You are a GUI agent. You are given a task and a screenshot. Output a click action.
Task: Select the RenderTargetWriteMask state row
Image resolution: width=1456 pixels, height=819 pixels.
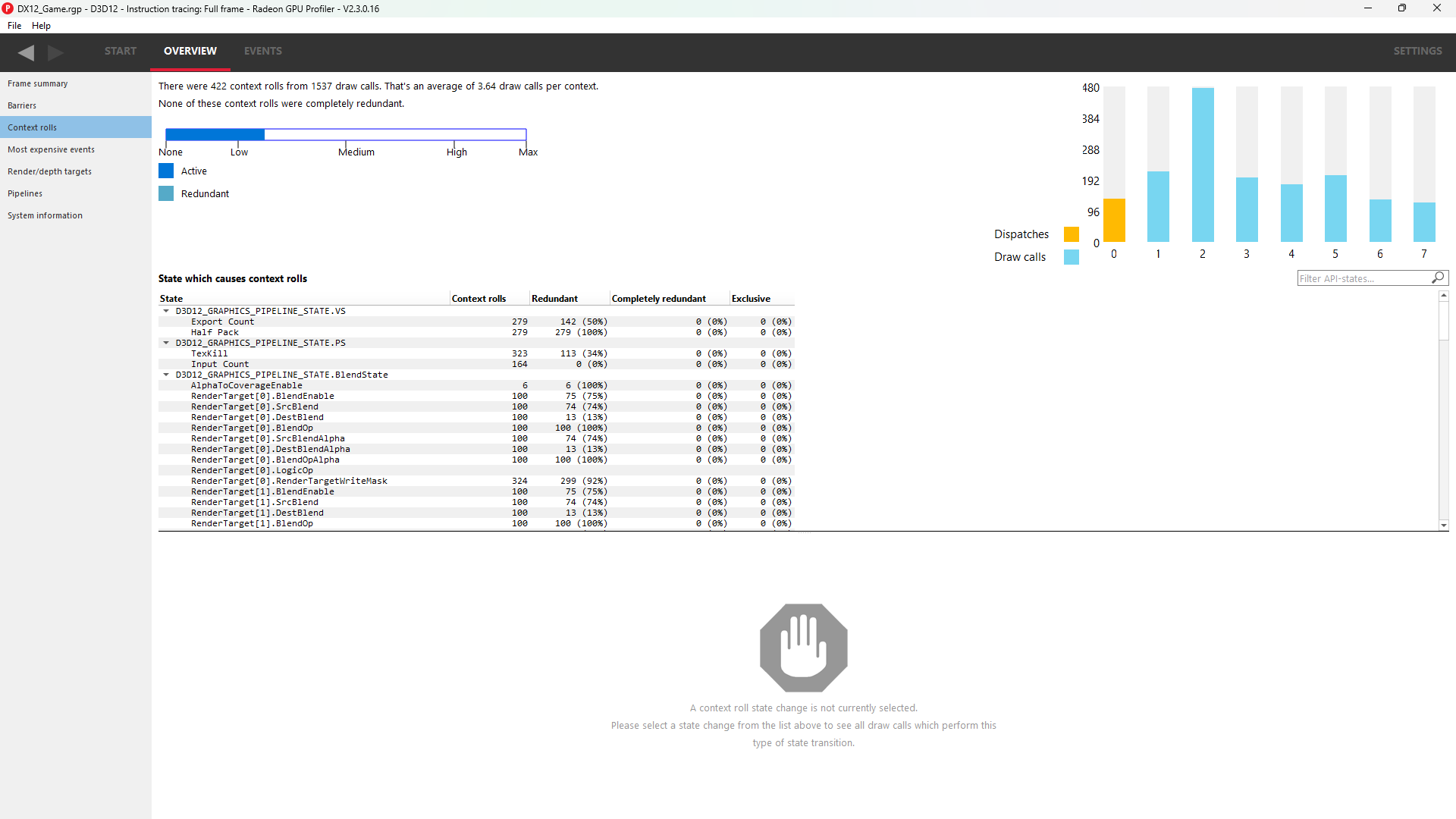coord(289,481)
